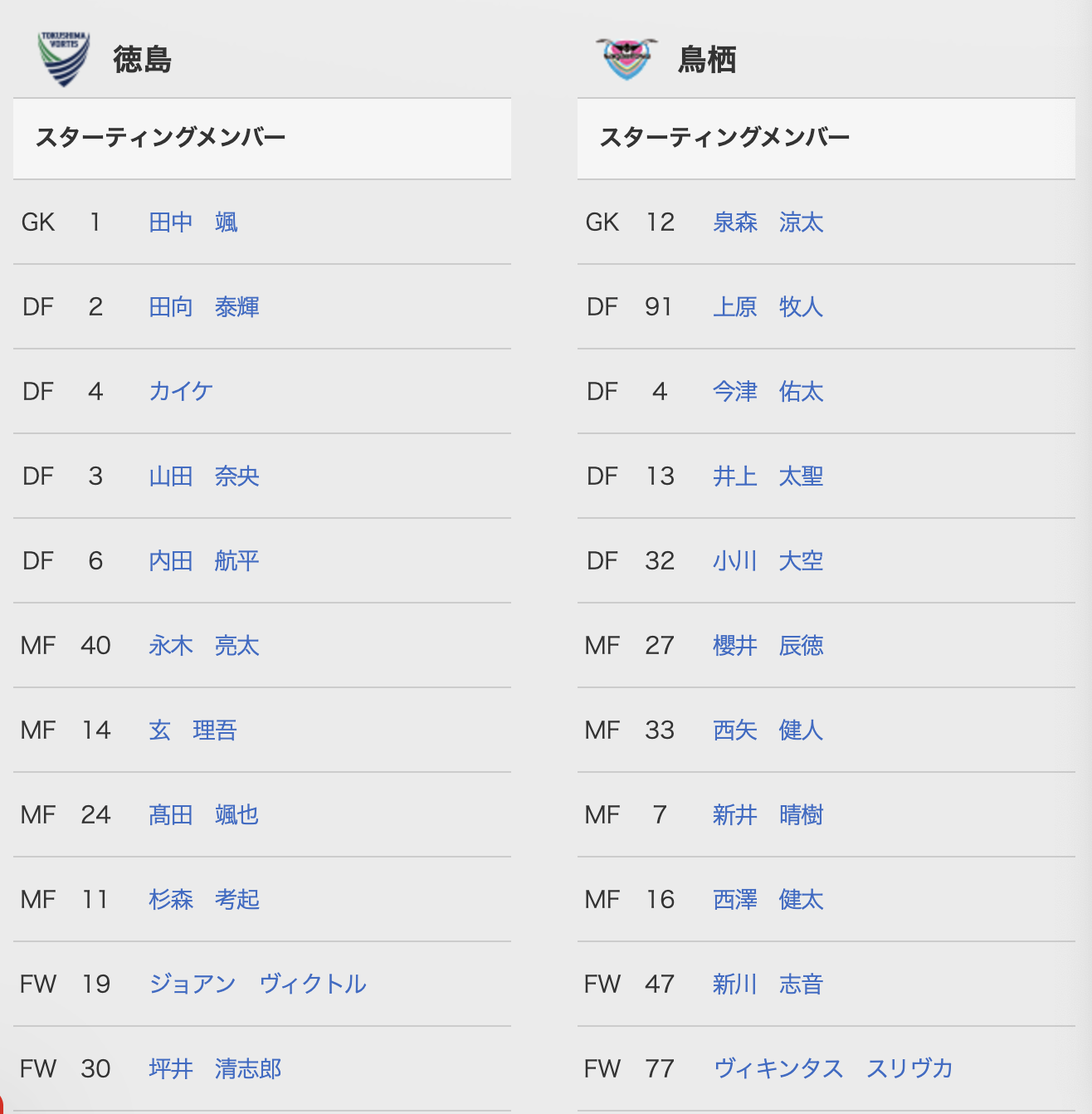Open forward ジョアン ヴィクトル profile

click(x=257, y=985)
